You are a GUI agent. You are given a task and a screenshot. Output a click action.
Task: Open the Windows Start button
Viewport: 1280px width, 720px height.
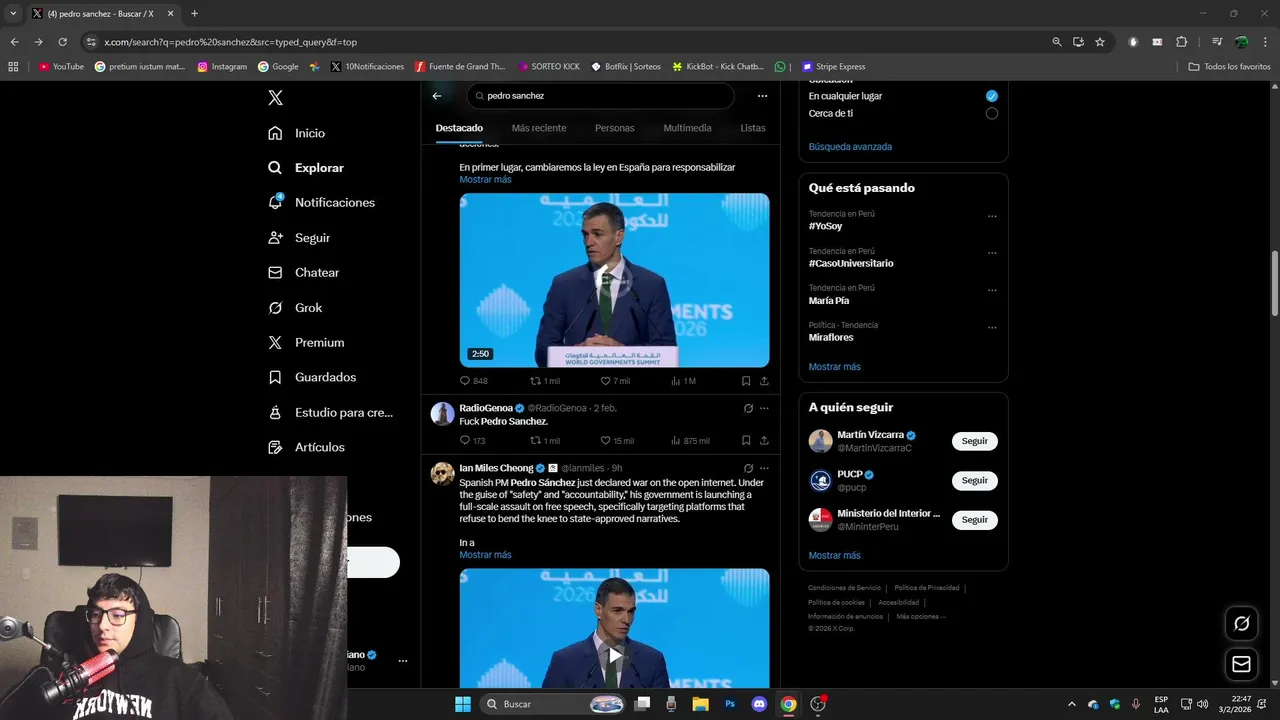click(462, 704)
